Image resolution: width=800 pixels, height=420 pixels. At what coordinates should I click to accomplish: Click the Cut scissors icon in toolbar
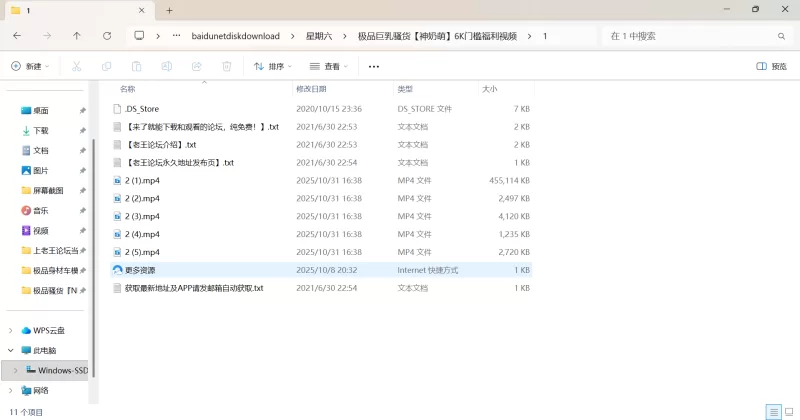(x=76, y=67)
